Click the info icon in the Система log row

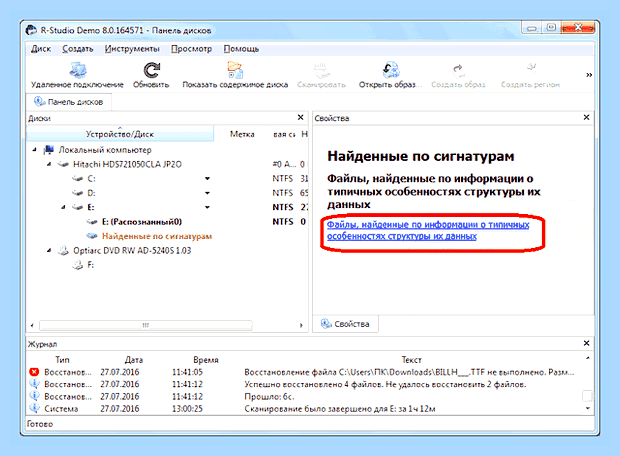pos(34,408)
